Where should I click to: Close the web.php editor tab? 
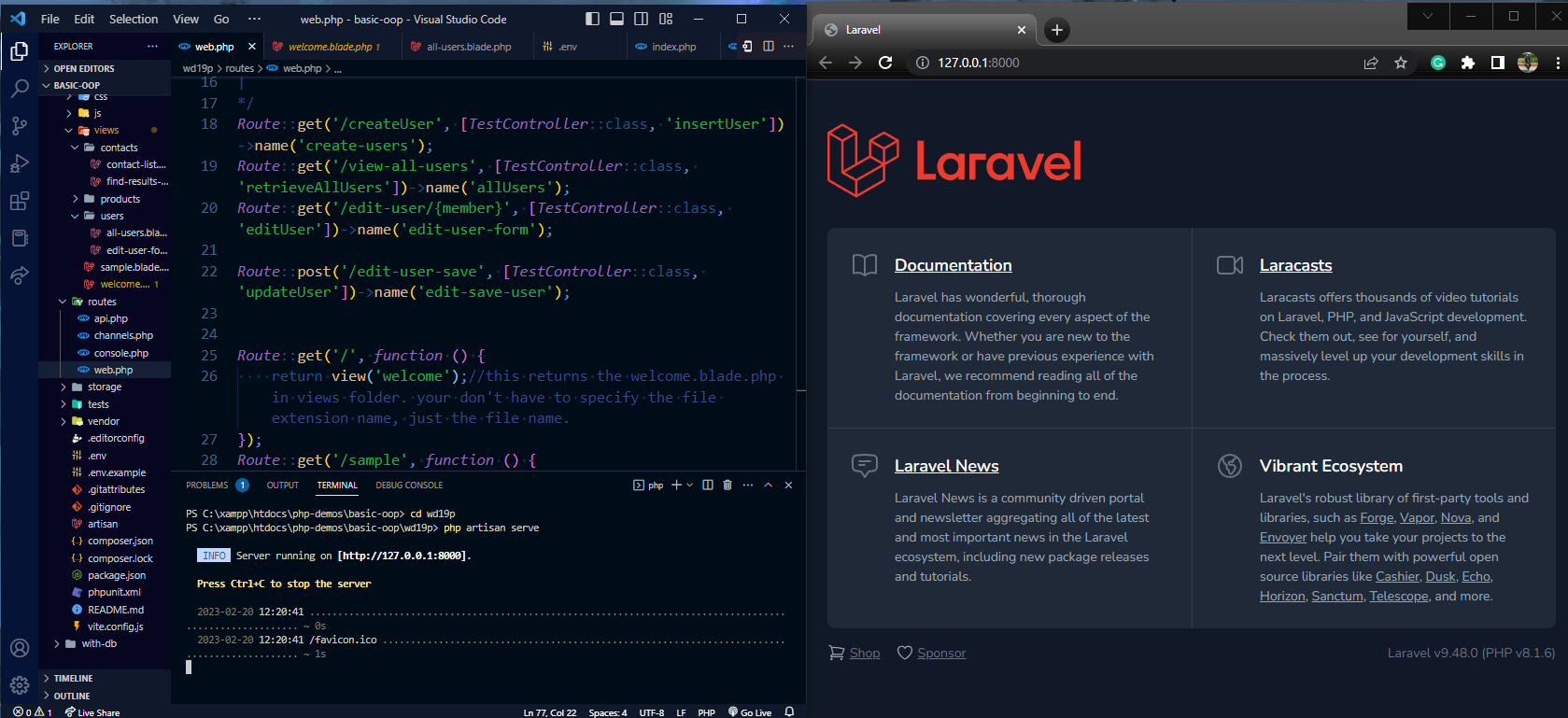252,47
